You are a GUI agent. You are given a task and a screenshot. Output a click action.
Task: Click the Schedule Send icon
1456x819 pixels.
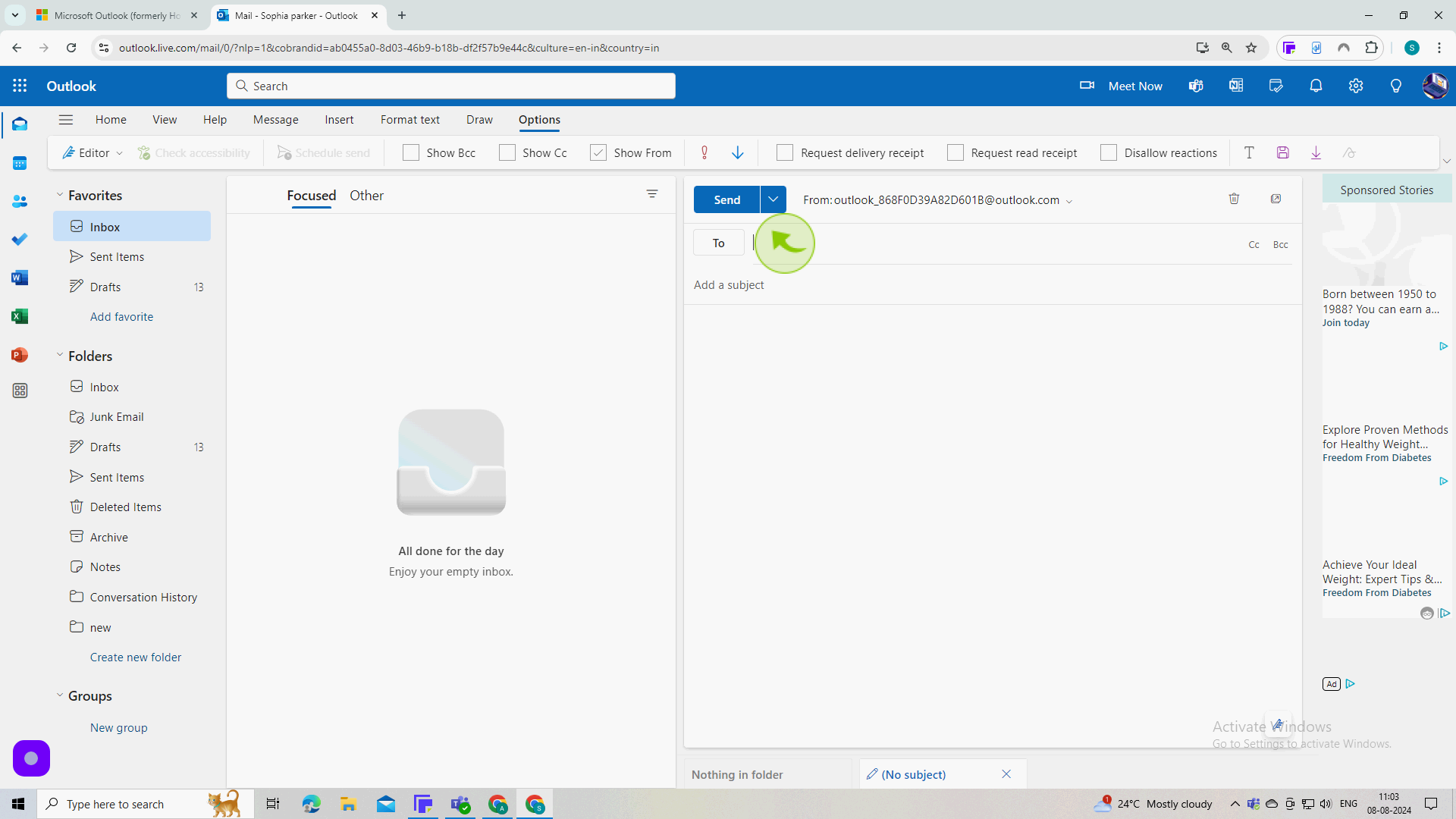coord(283,153)
